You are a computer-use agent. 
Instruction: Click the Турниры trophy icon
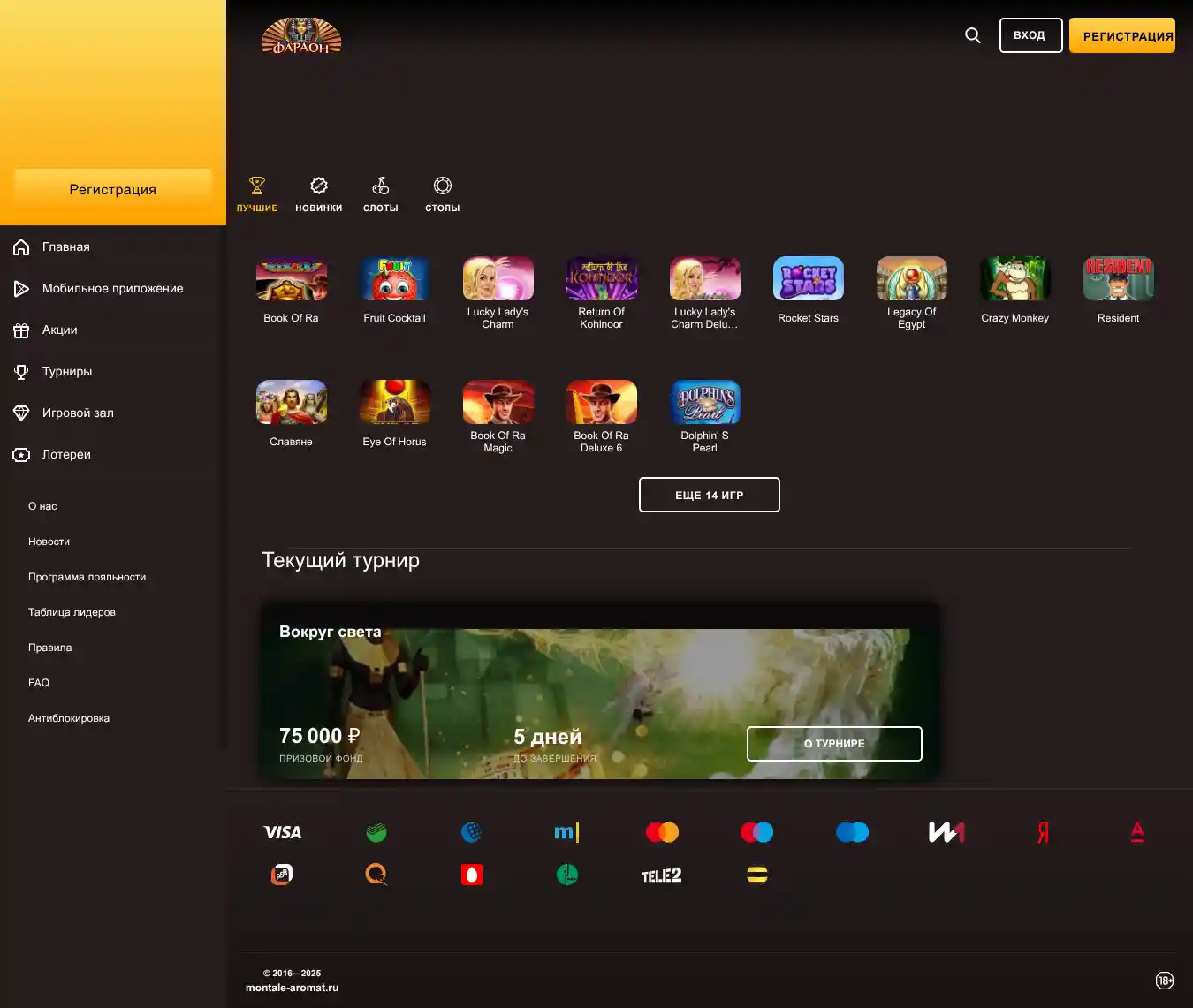(x=21, y=372)
